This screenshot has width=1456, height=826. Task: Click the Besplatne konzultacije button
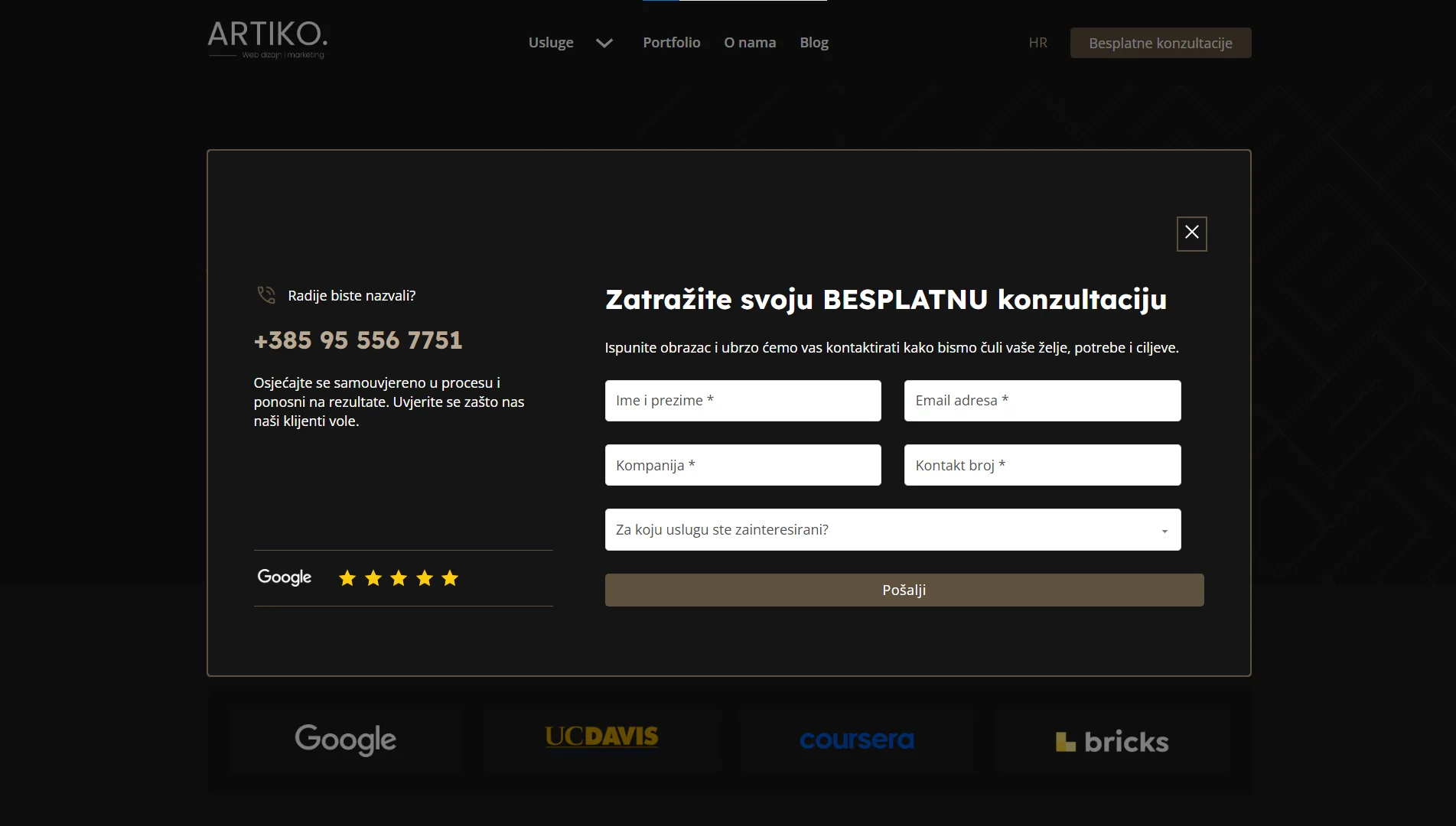tap(1160, 43)
